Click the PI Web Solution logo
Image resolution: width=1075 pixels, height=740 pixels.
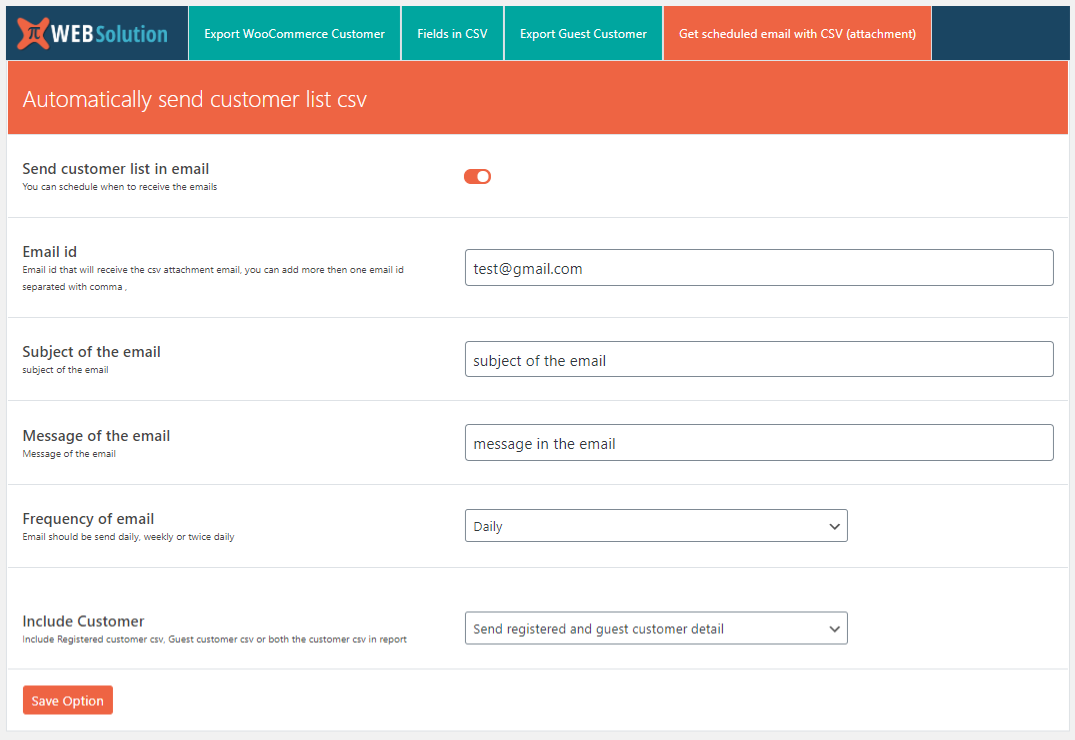pyautogui.click(x=93, y=33)
